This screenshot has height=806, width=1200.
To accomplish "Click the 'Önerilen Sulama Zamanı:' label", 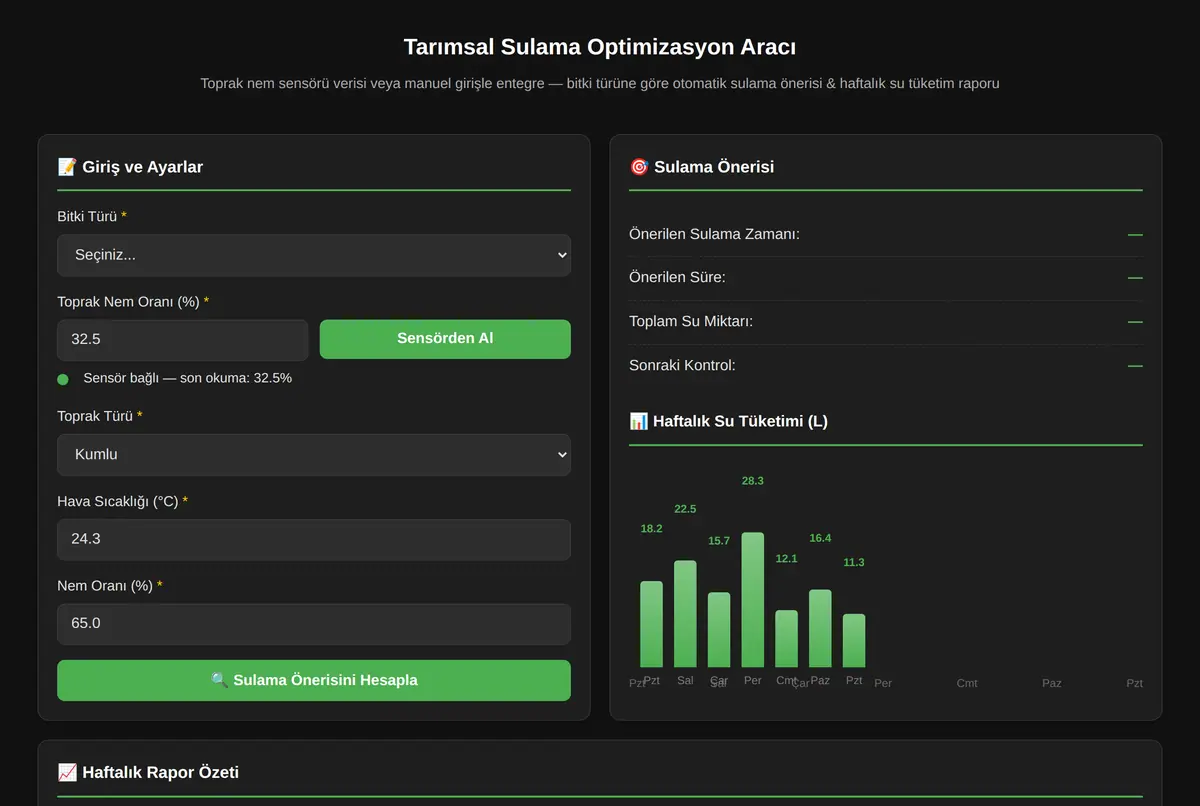I will pos(714,234).
